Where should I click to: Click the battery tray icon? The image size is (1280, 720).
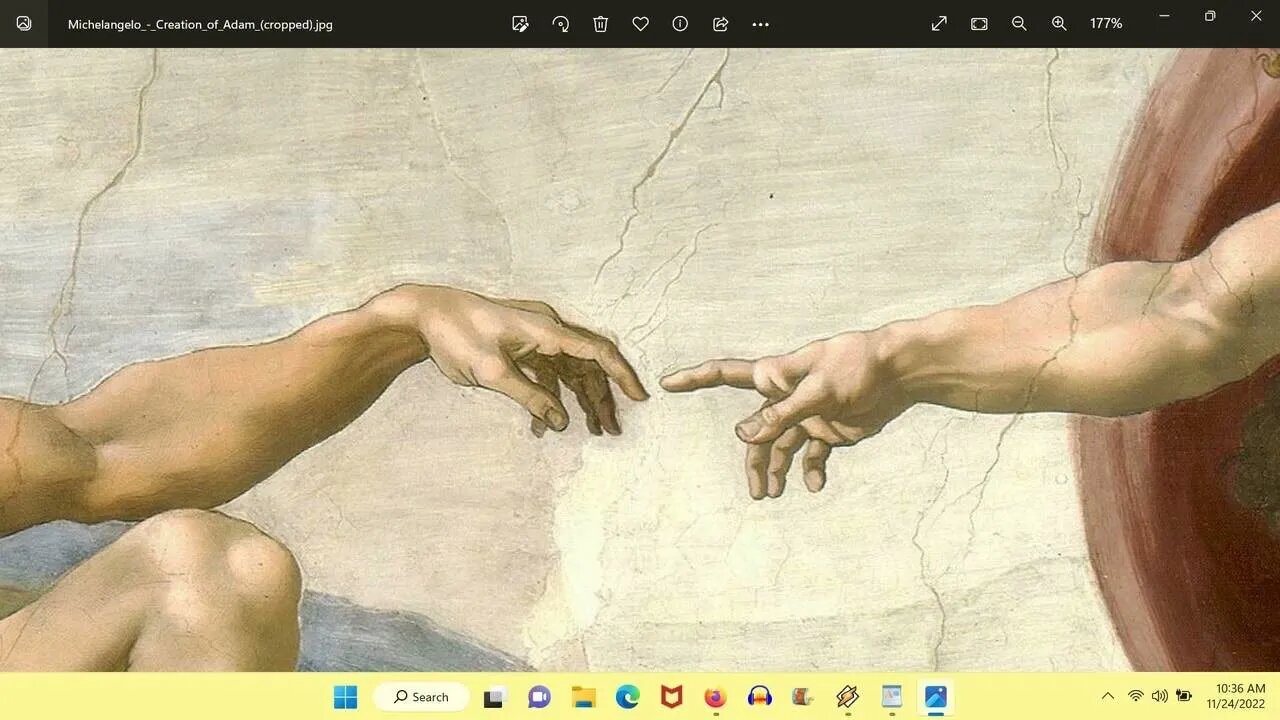(1184, 696)
